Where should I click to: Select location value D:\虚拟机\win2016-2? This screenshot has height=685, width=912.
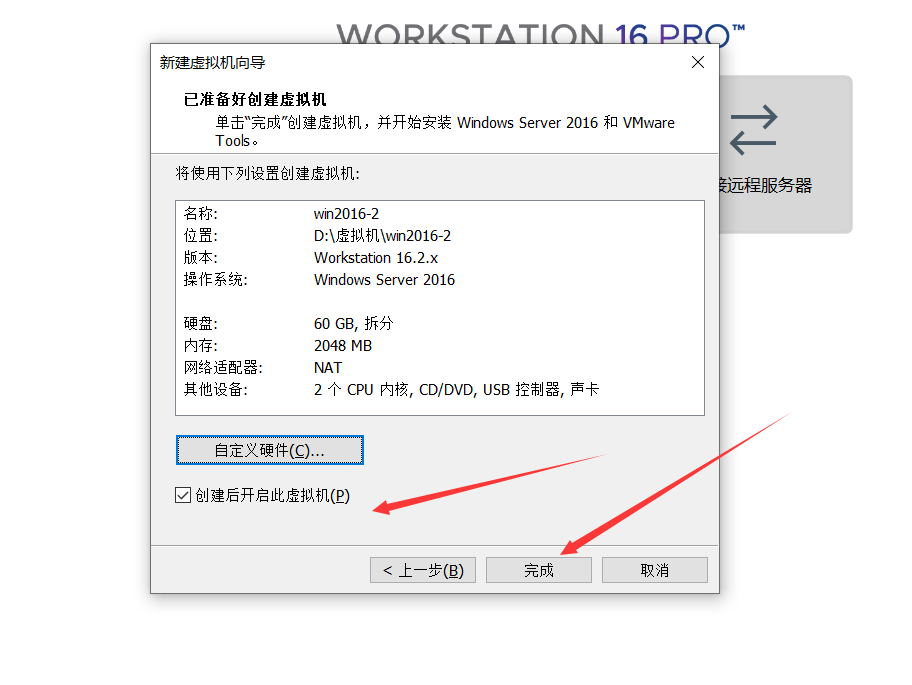click(382, 236)
